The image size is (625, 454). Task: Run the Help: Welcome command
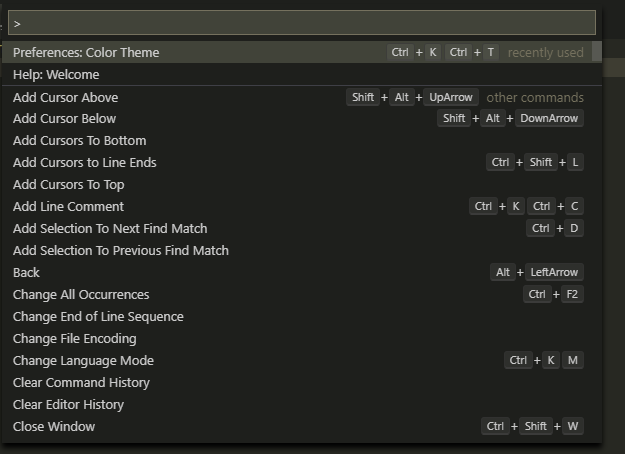click(x=302, y=75)
